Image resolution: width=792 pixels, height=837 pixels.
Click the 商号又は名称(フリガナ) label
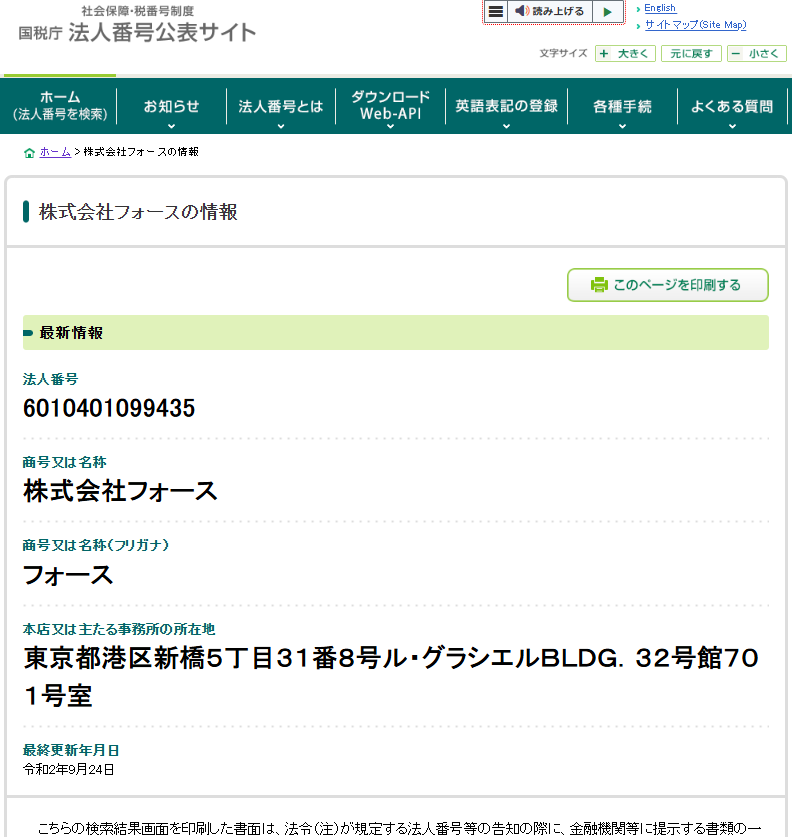click(96, 545)
